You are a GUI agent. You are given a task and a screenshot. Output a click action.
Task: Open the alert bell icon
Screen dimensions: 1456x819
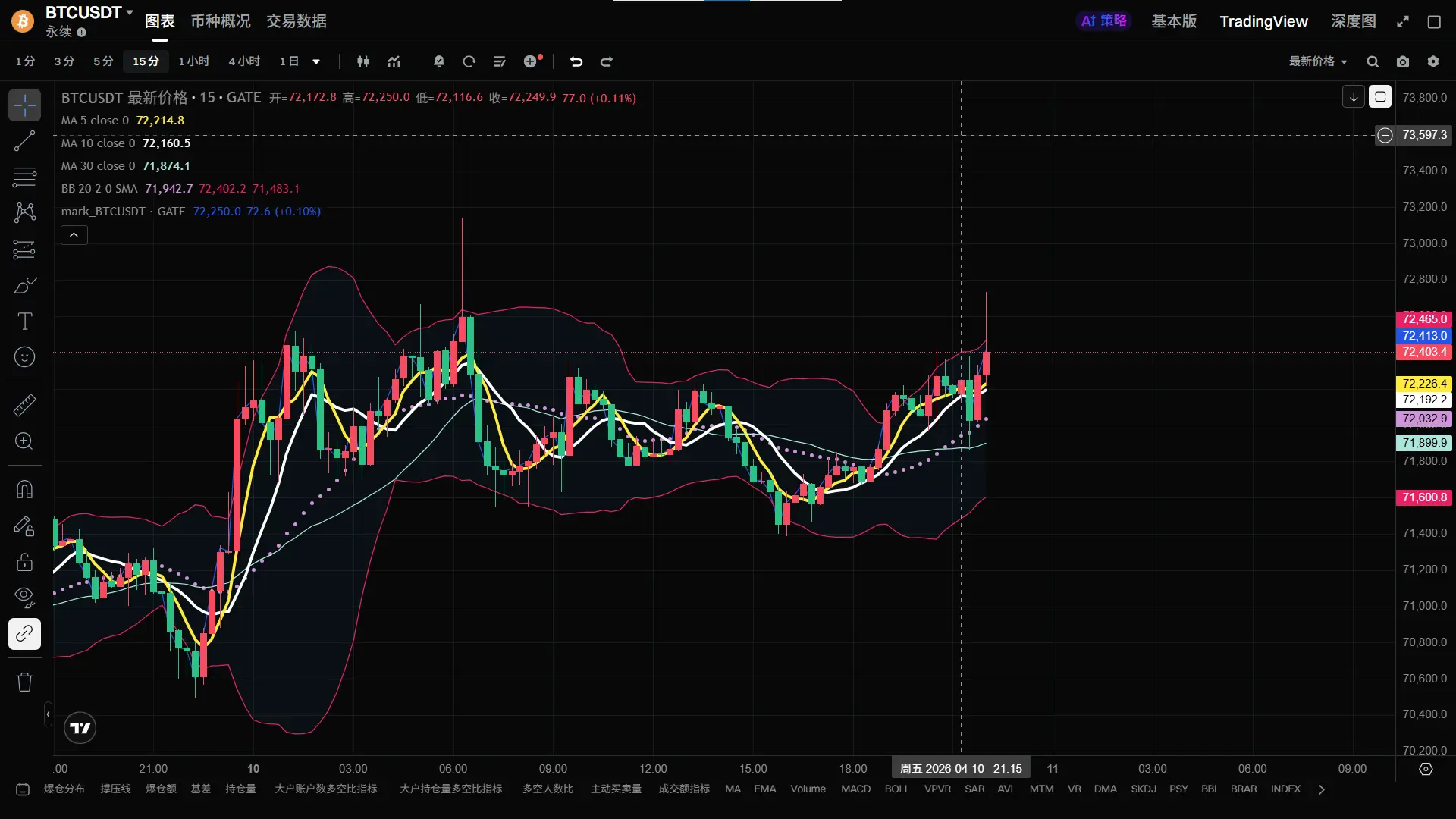438,61
